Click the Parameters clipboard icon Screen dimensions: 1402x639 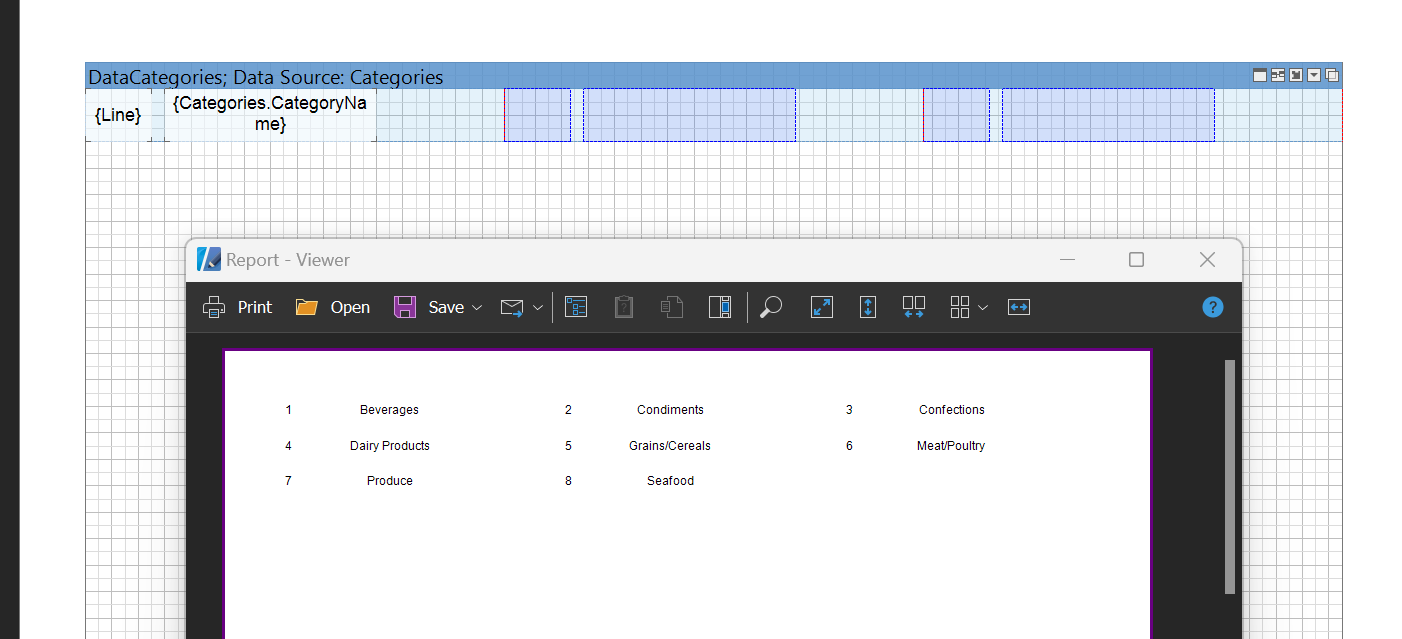[x=624, y=307]
